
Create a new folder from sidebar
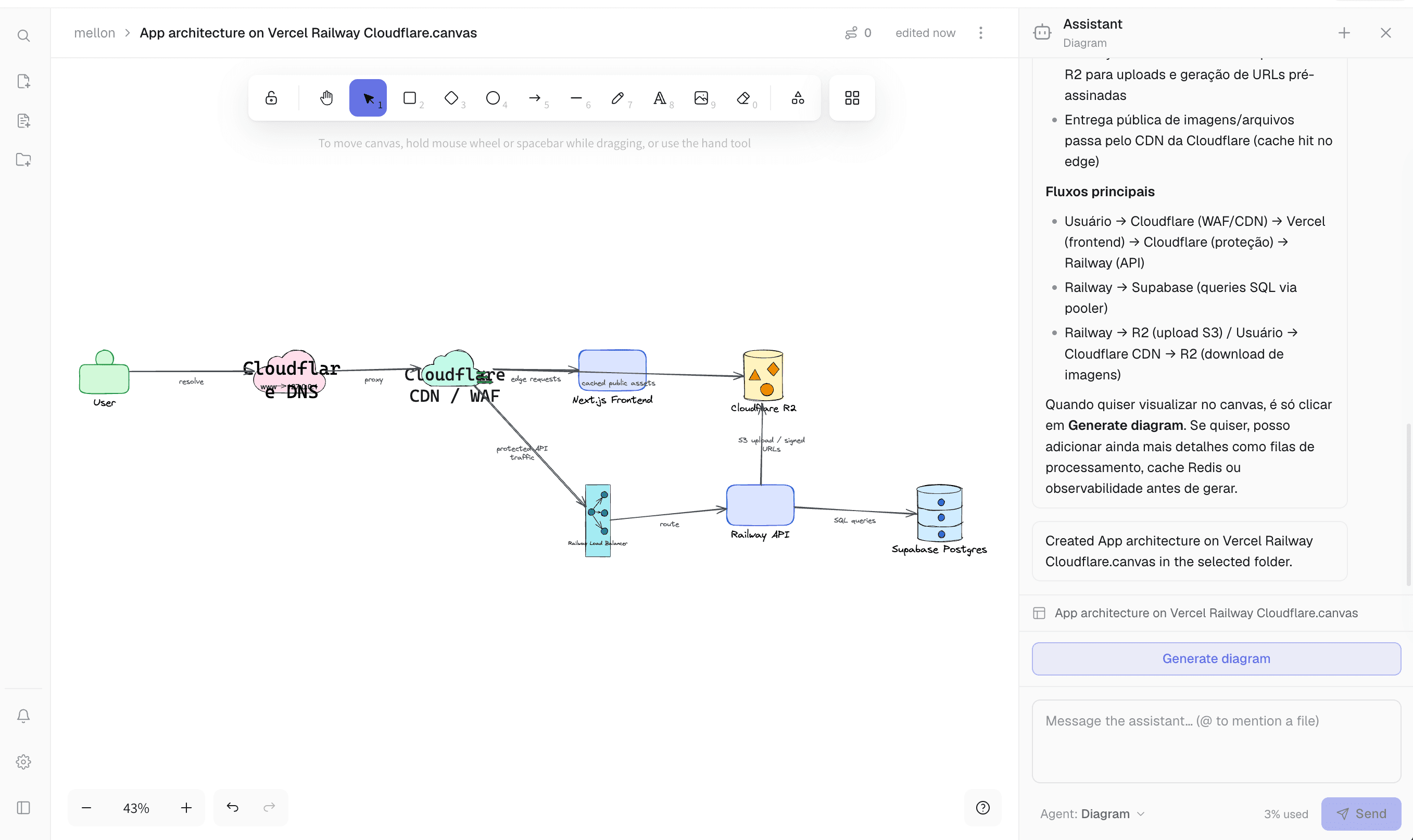click(x=23, y=160)
